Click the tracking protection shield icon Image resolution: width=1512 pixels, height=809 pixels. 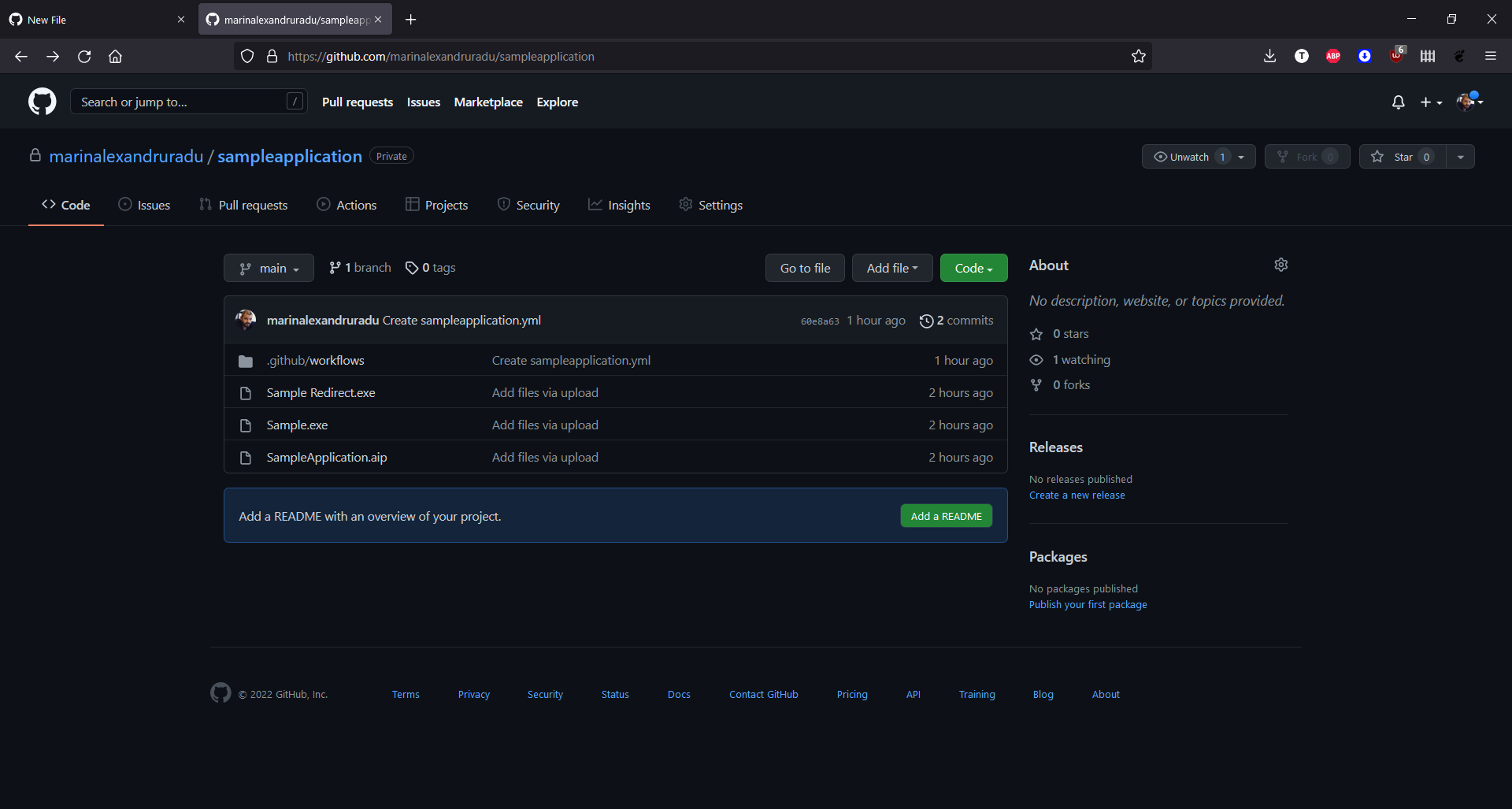point(247,56)
